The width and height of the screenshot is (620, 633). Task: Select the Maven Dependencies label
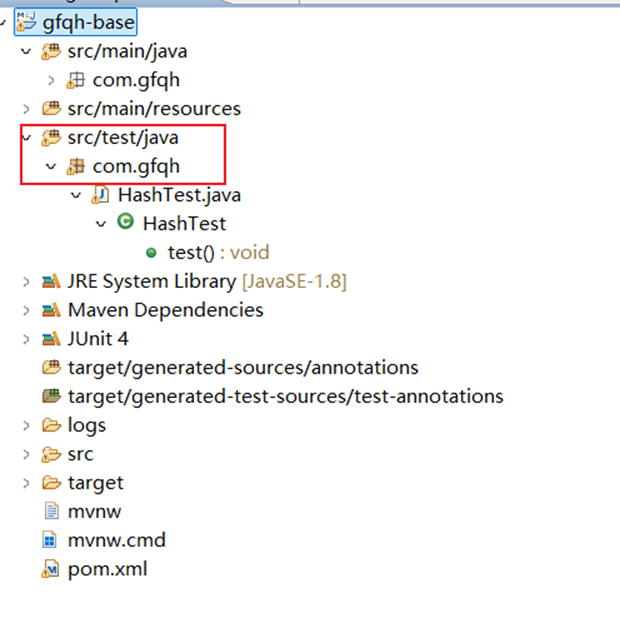coord(165,310)
